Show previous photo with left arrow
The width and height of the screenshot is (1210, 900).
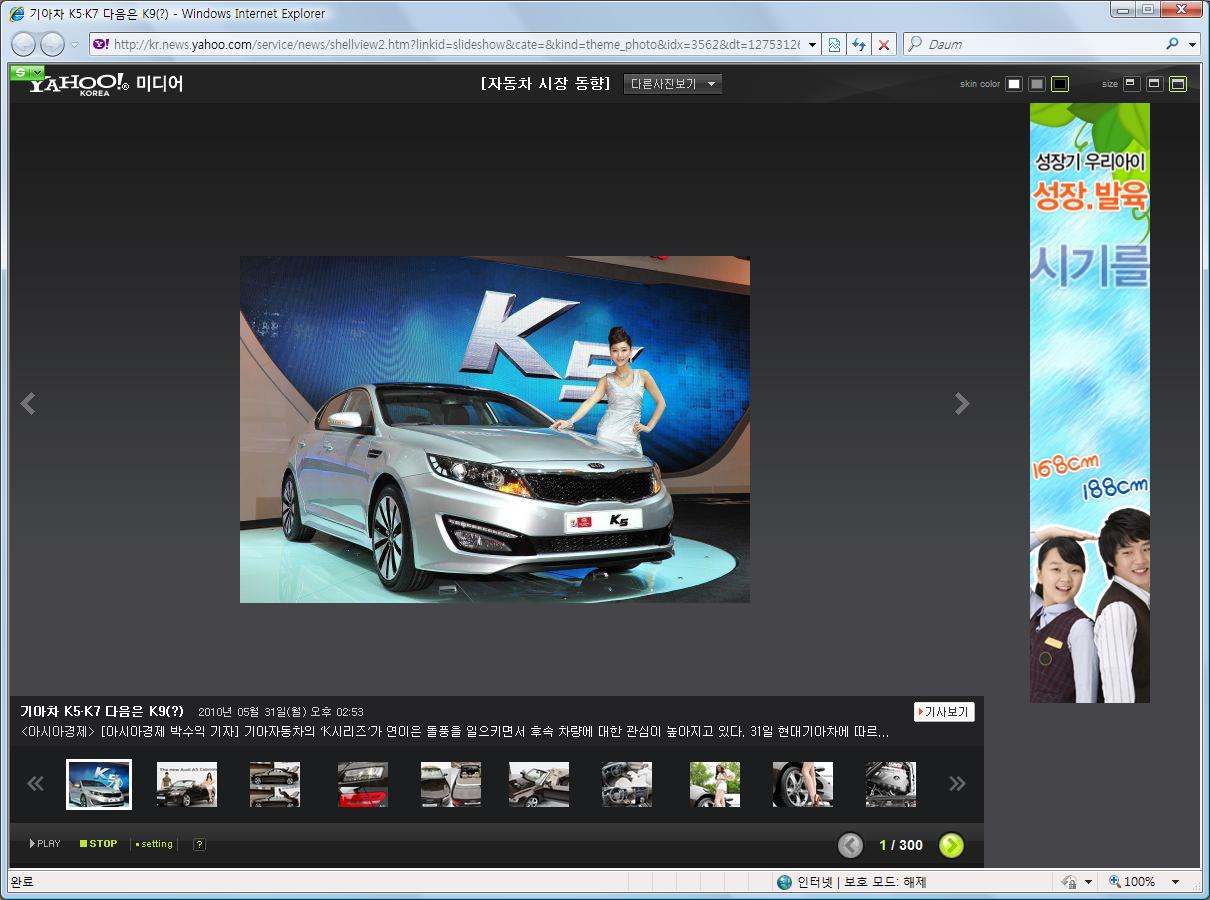[28, 403]
